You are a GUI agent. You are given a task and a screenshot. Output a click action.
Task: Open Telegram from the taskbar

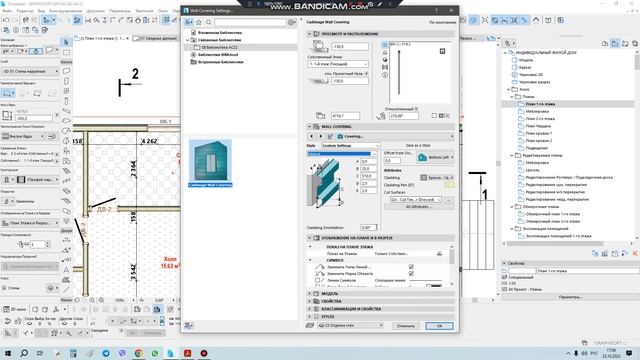pyautogui.click(x=106, y=353)
